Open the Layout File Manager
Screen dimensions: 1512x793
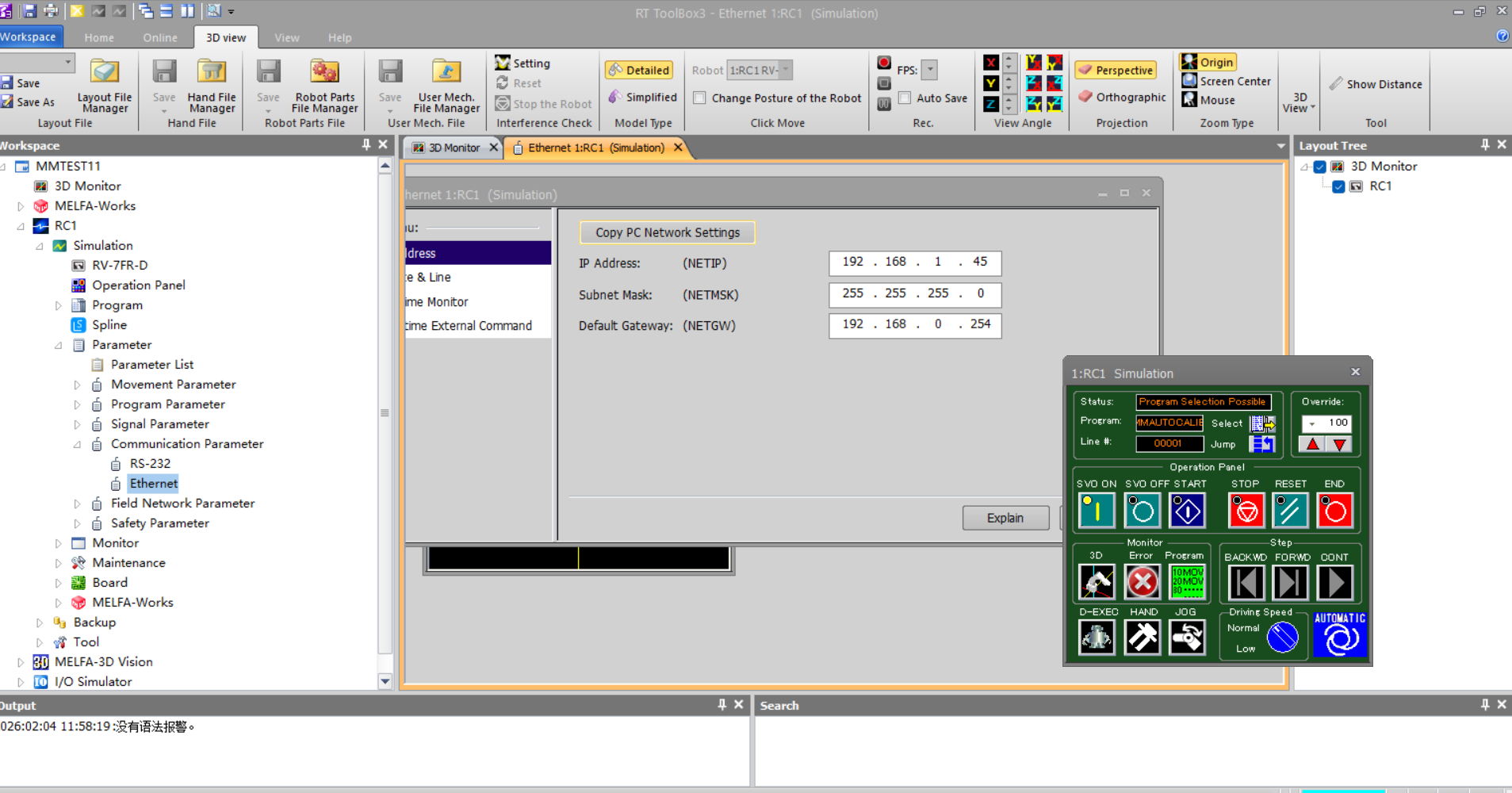pyautogui.click(x=105, y=86)
